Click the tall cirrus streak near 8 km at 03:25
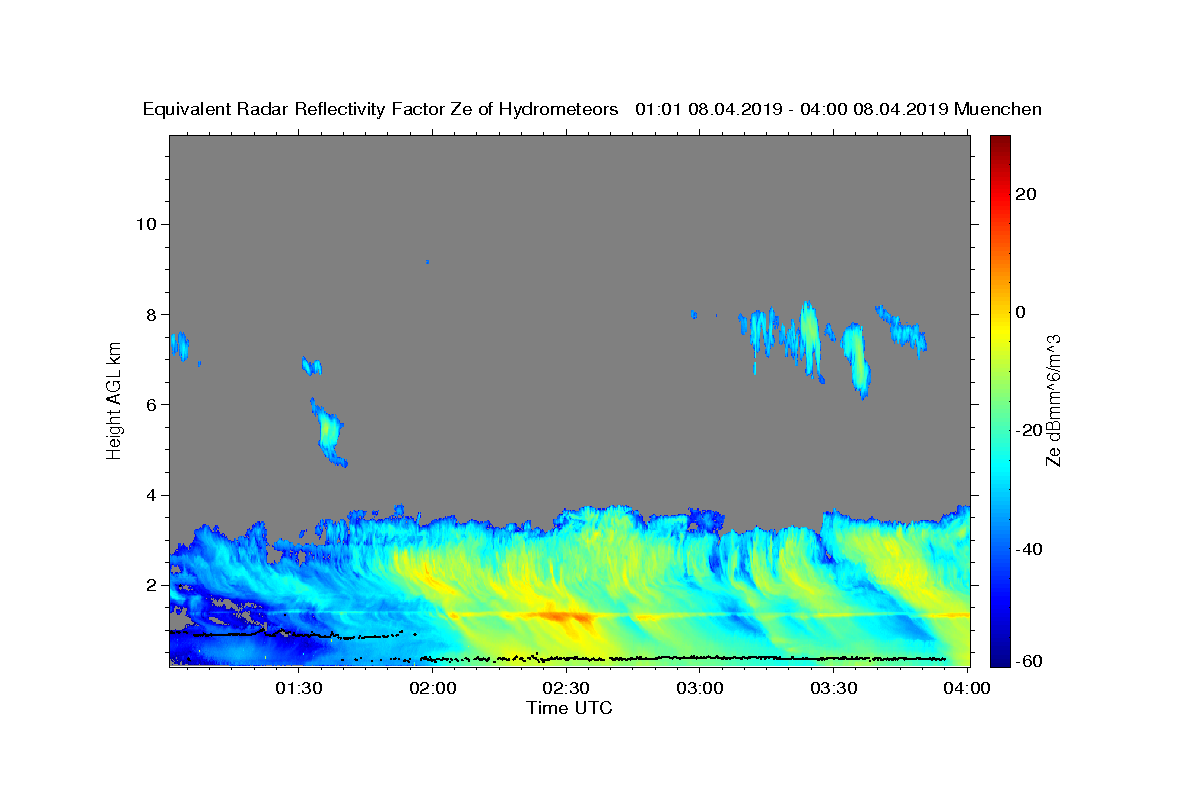The height and width of the screenshot is (800, 1200). (810, 340)
